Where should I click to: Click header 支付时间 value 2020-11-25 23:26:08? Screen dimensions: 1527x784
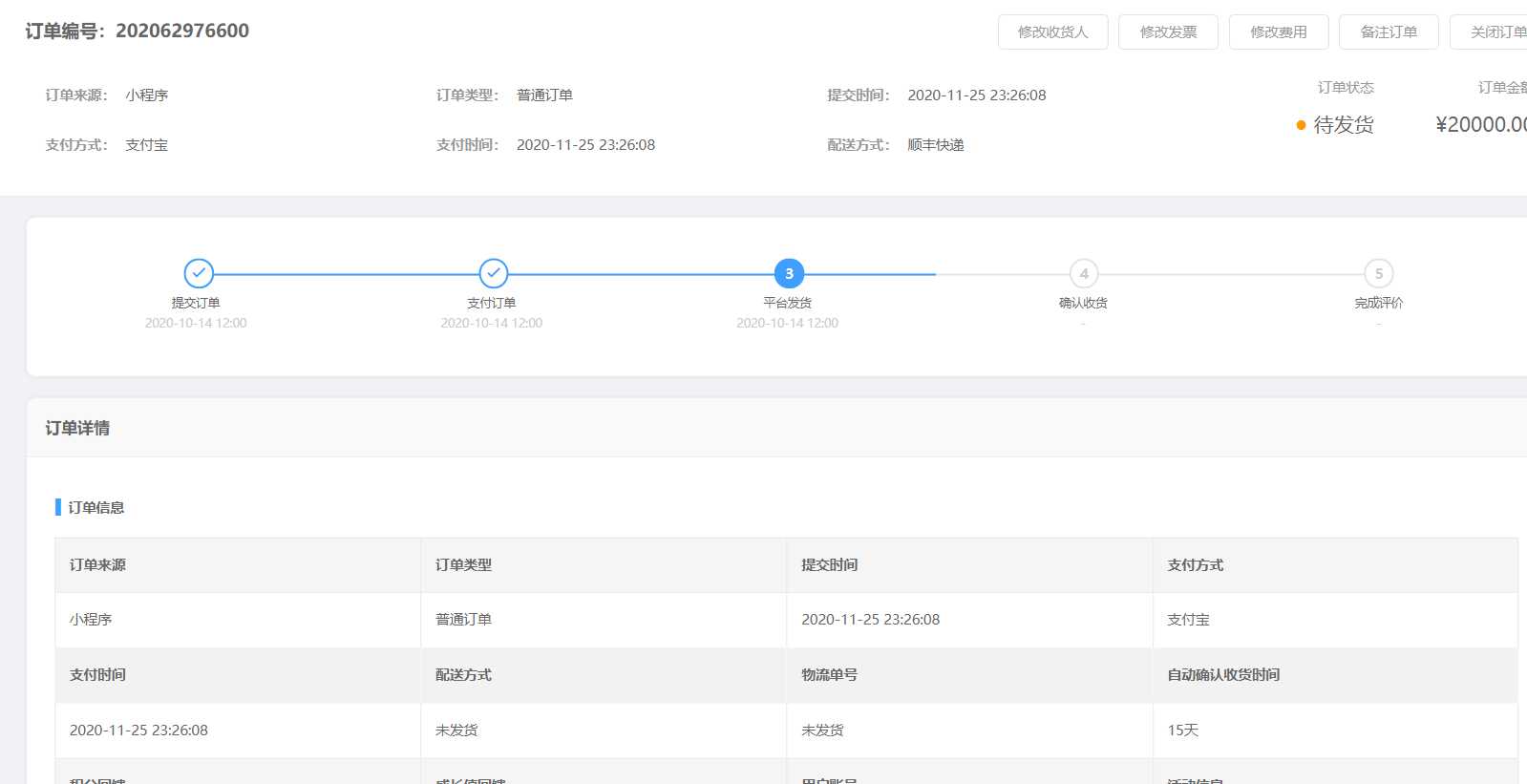point(585,145)
